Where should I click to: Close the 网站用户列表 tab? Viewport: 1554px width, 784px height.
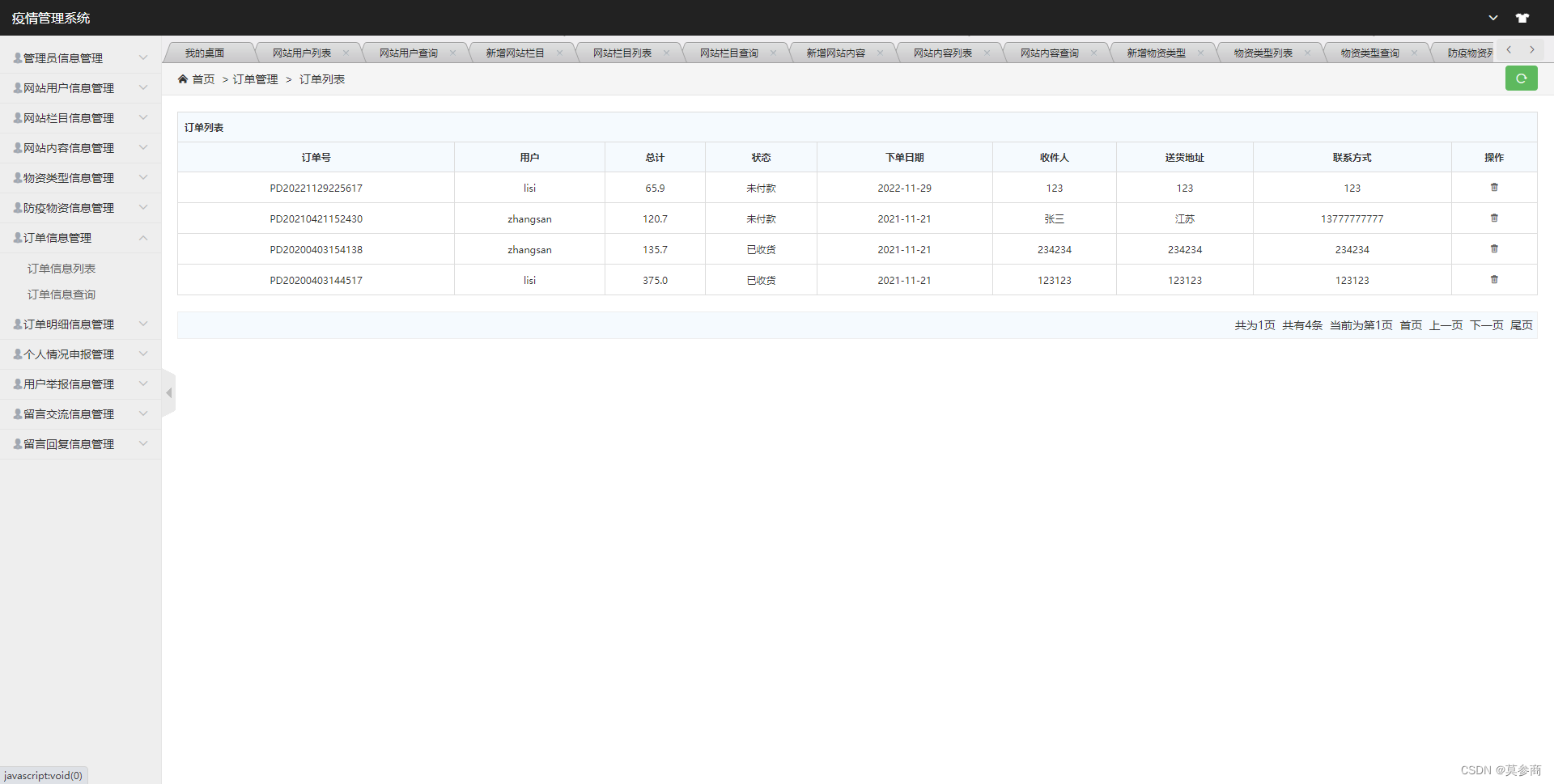[346, 53]
